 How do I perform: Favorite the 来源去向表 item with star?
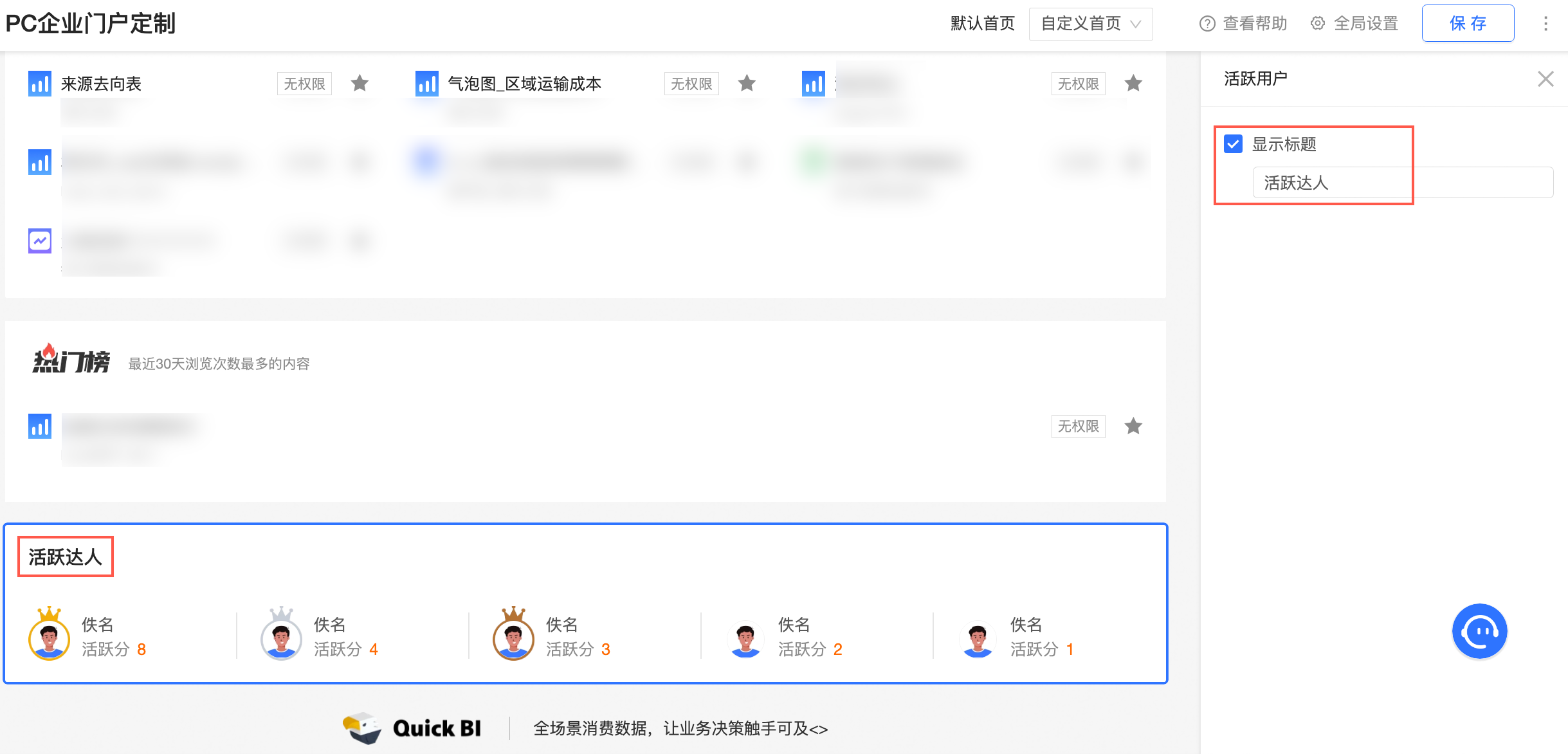pos(360,83)
